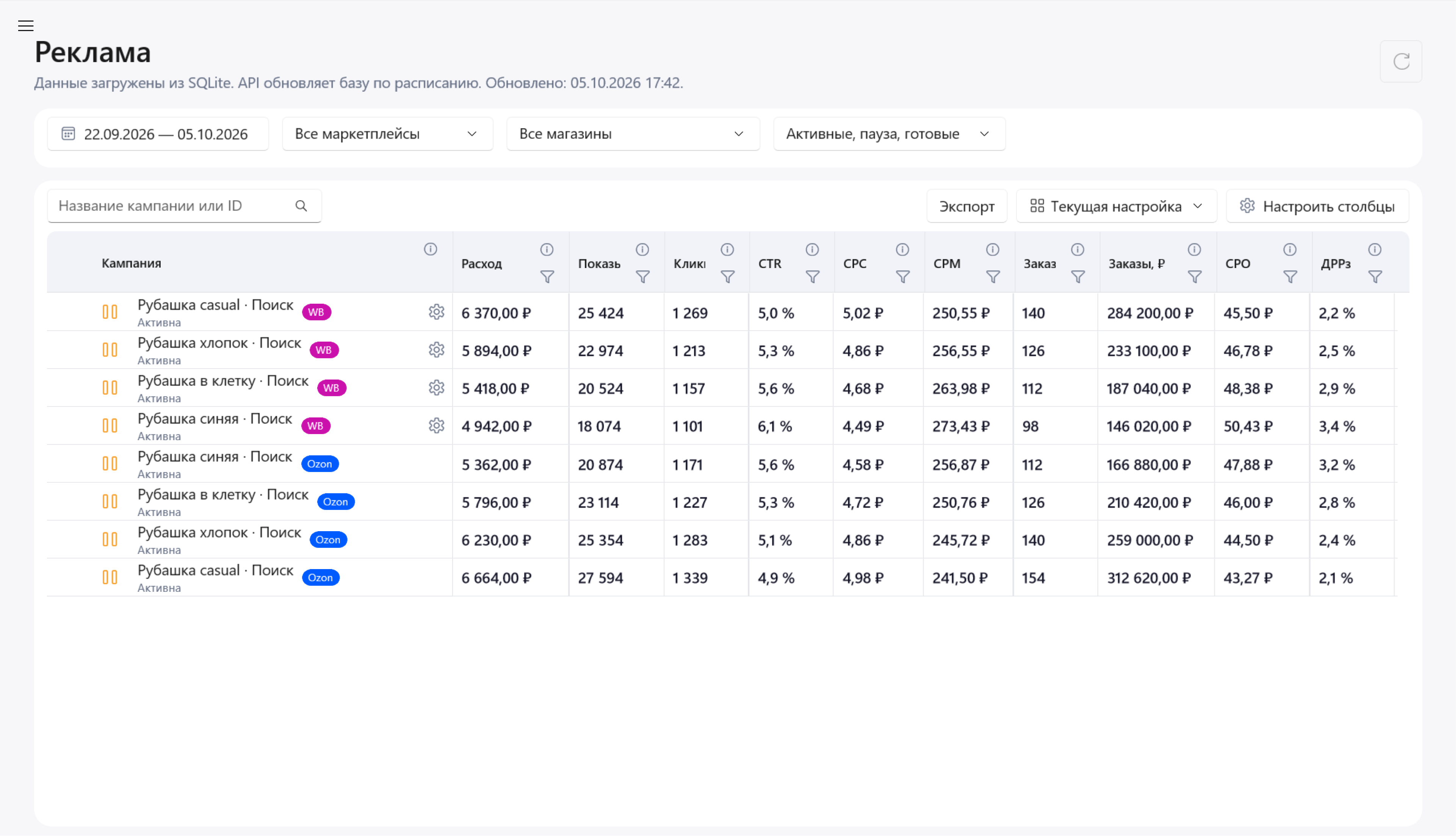Open filter for CPO column
This screenshot has height=836, width=1456.
tap(1290, 277)
